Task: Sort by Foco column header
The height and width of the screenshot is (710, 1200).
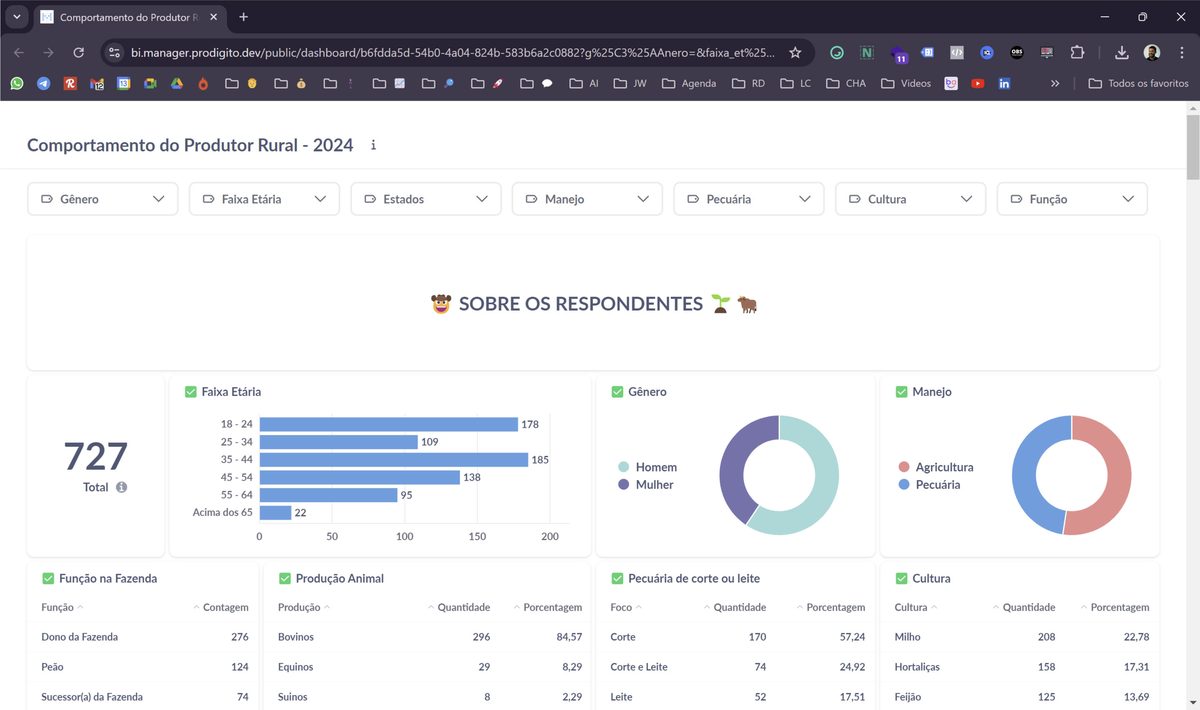Action: 626,607
